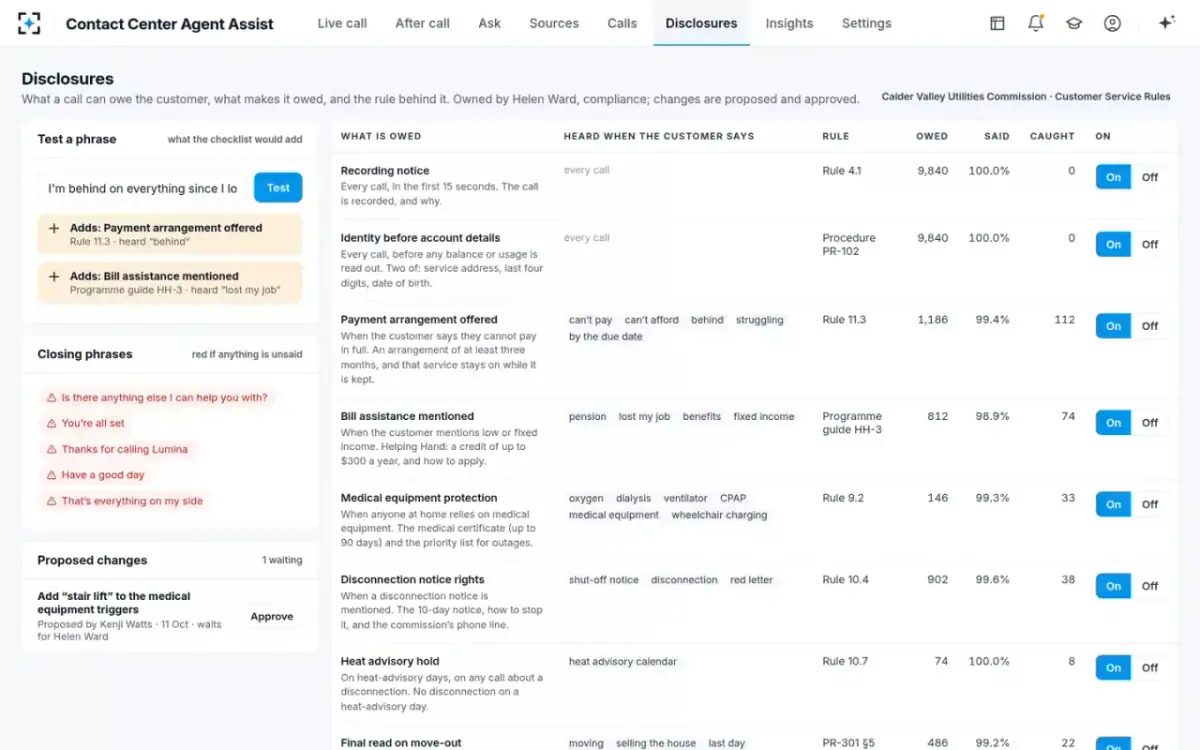
Task: Click the 'Rule 11.3' cell in Payment arrangement row
Action: coord(844,320)
